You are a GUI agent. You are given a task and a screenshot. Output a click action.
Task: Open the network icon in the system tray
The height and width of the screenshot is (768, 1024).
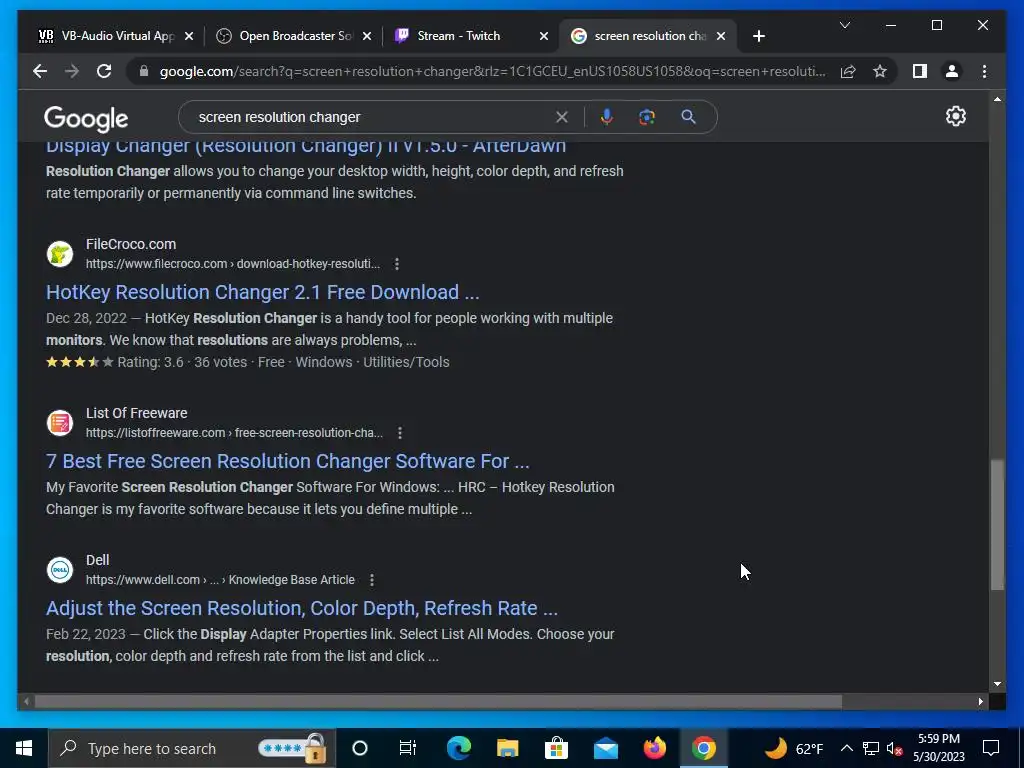pos(871,748)
